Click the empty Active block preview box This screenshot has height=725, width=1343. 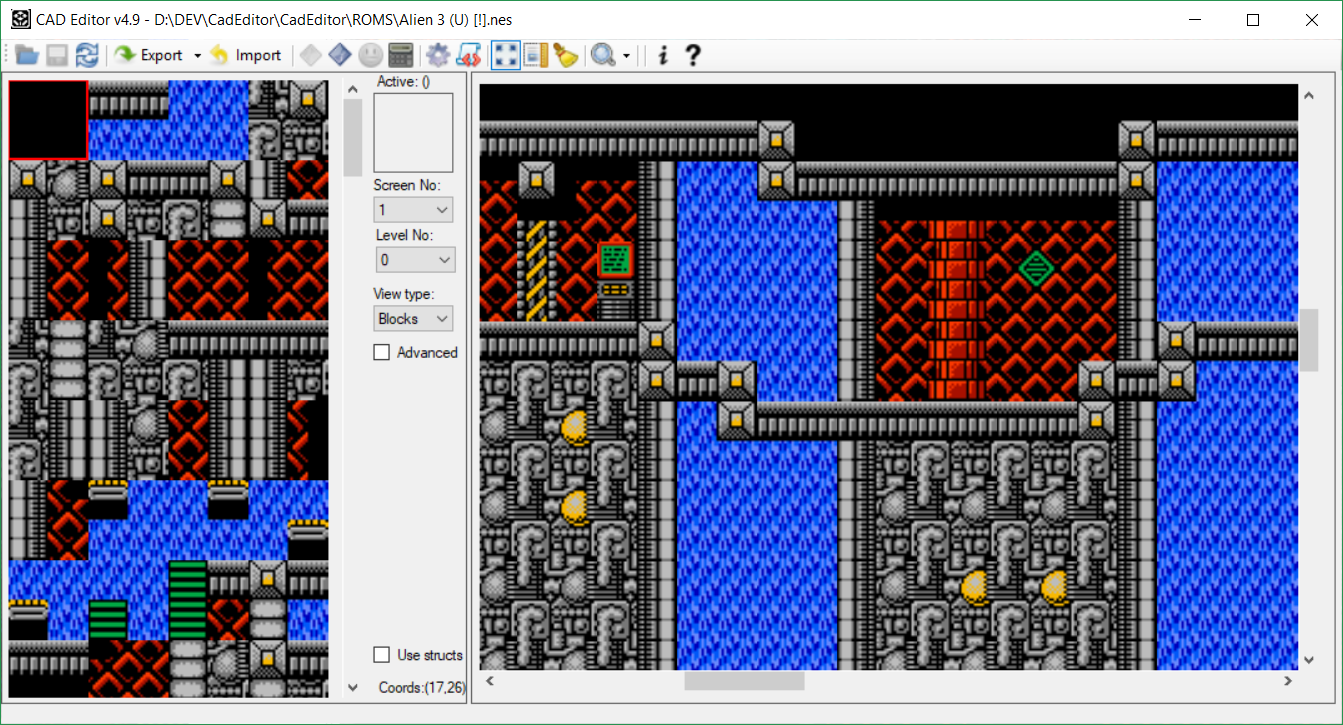click(x=414, y=133)
